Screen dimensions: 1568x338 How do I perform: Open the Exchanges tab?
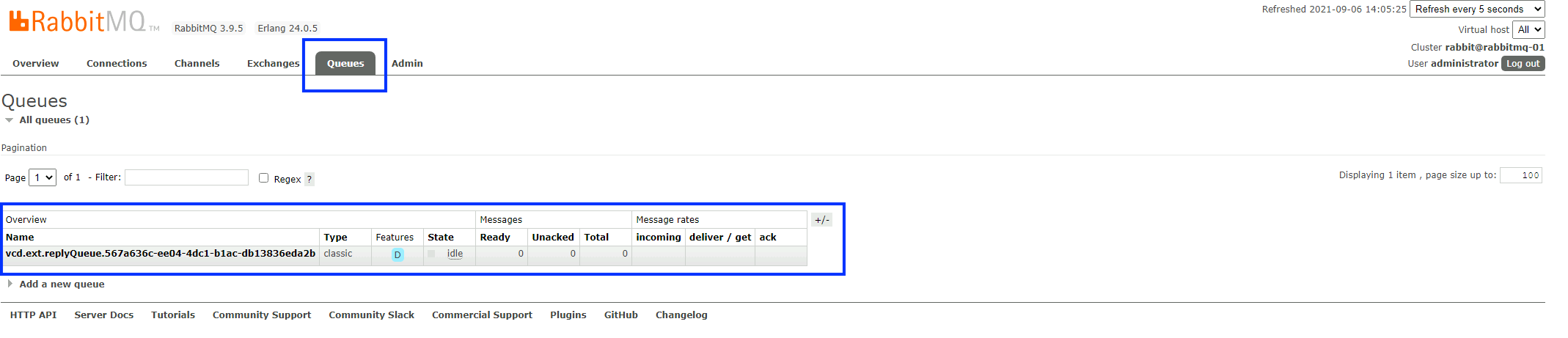click(273, 64)
